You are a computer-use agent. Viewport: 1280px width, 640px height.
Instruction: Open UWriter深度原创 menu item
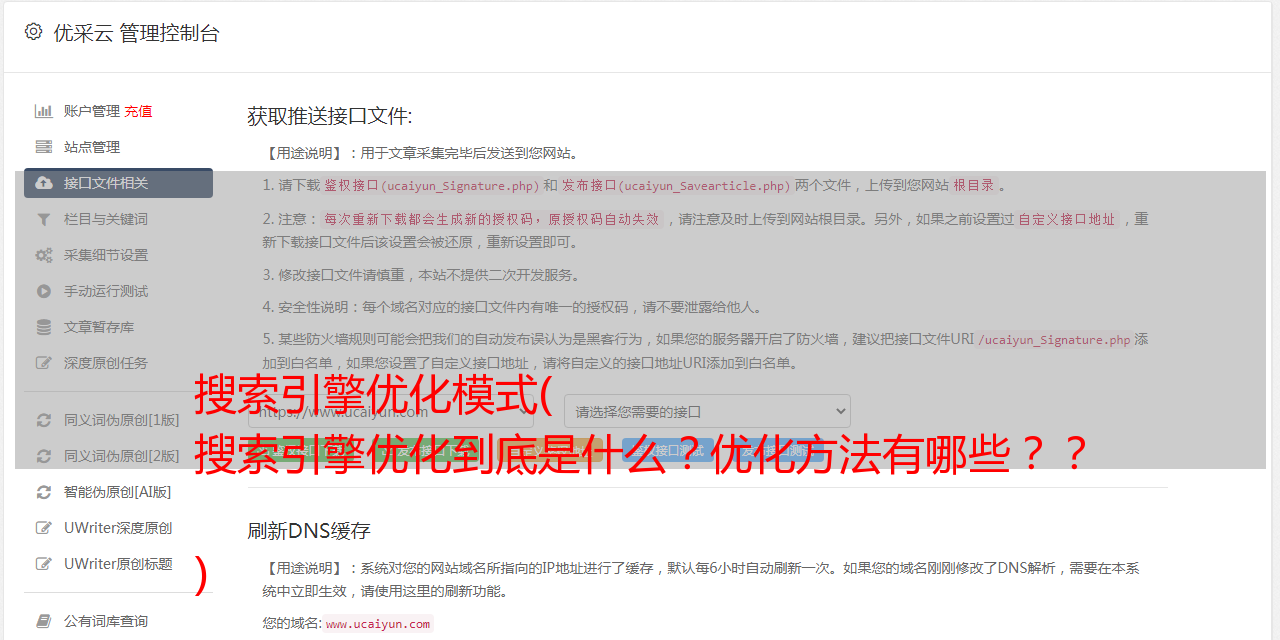pos(118,528)
